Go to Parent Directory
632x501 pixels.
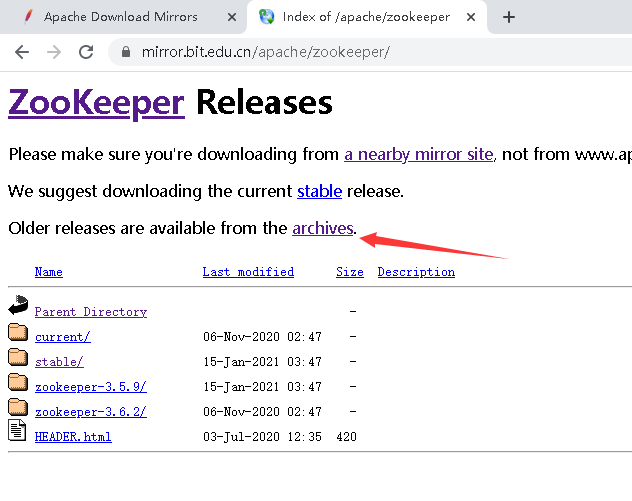coord(91,312)
